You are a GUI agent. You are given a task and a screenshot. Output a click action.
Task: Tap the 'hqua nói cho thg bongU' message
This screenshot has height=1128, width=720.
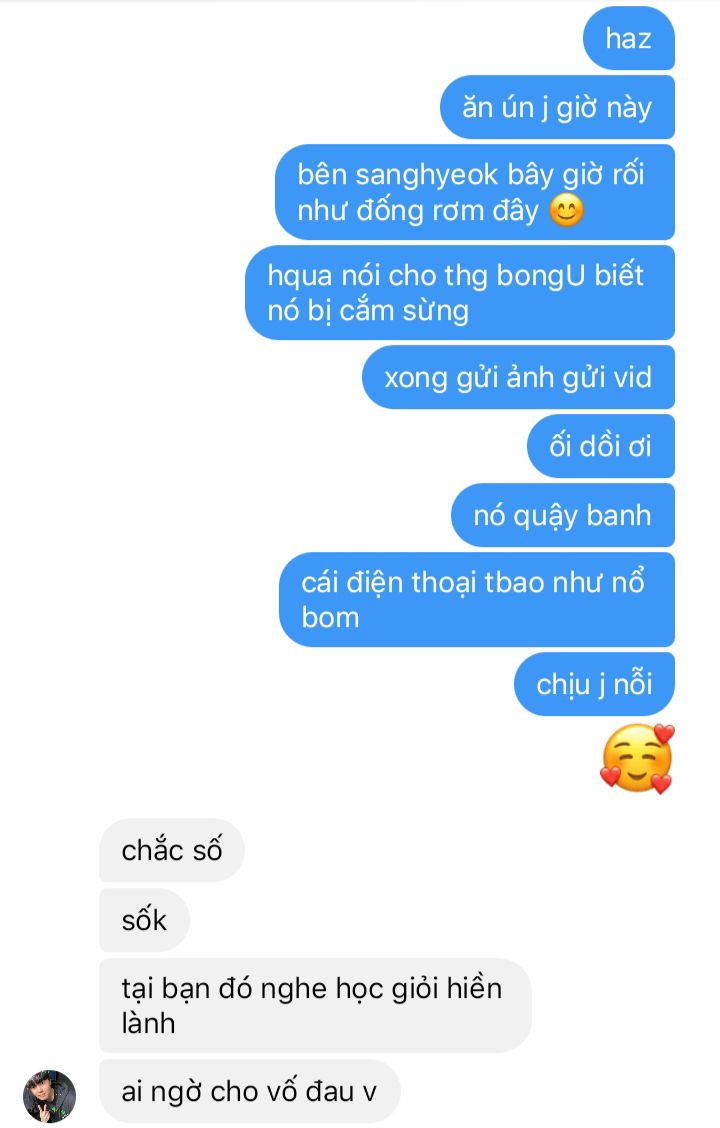(x=460, y=293)
